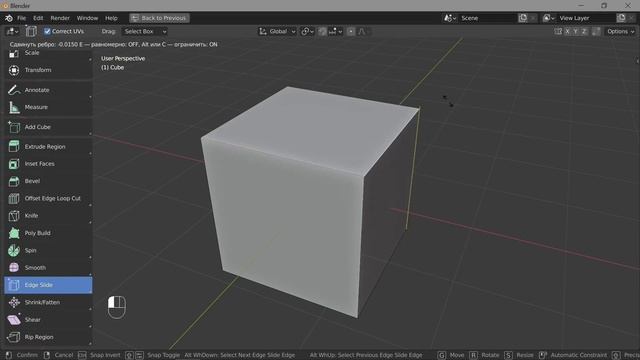Select the Spin tool
This screenshot has height=360, width=640.
(48, 251)
